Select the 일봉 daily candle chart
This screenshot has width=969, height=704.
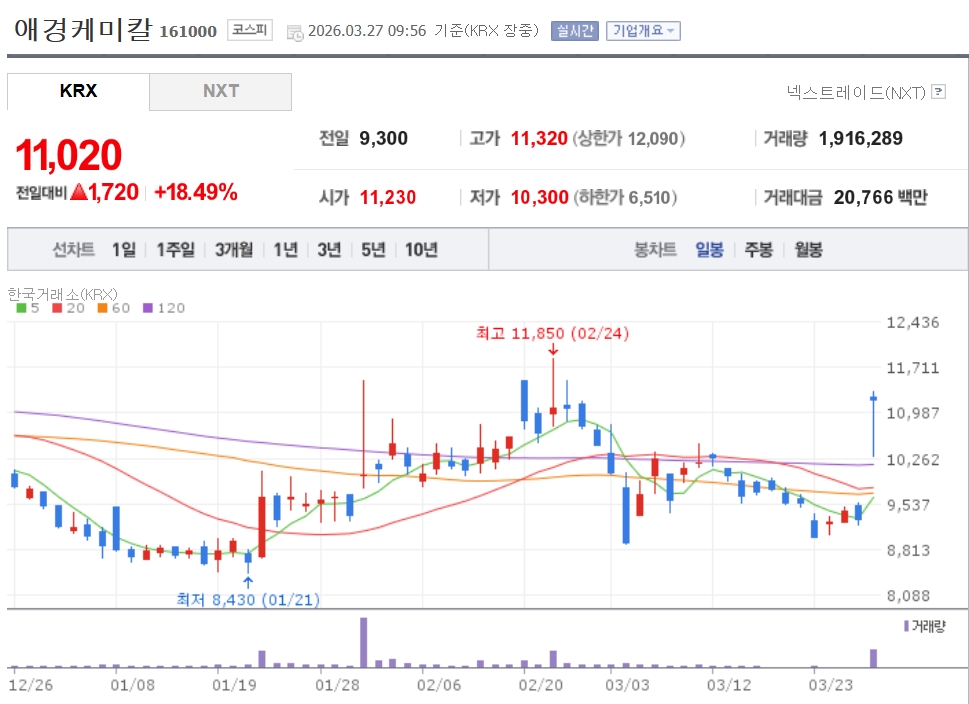709,250
